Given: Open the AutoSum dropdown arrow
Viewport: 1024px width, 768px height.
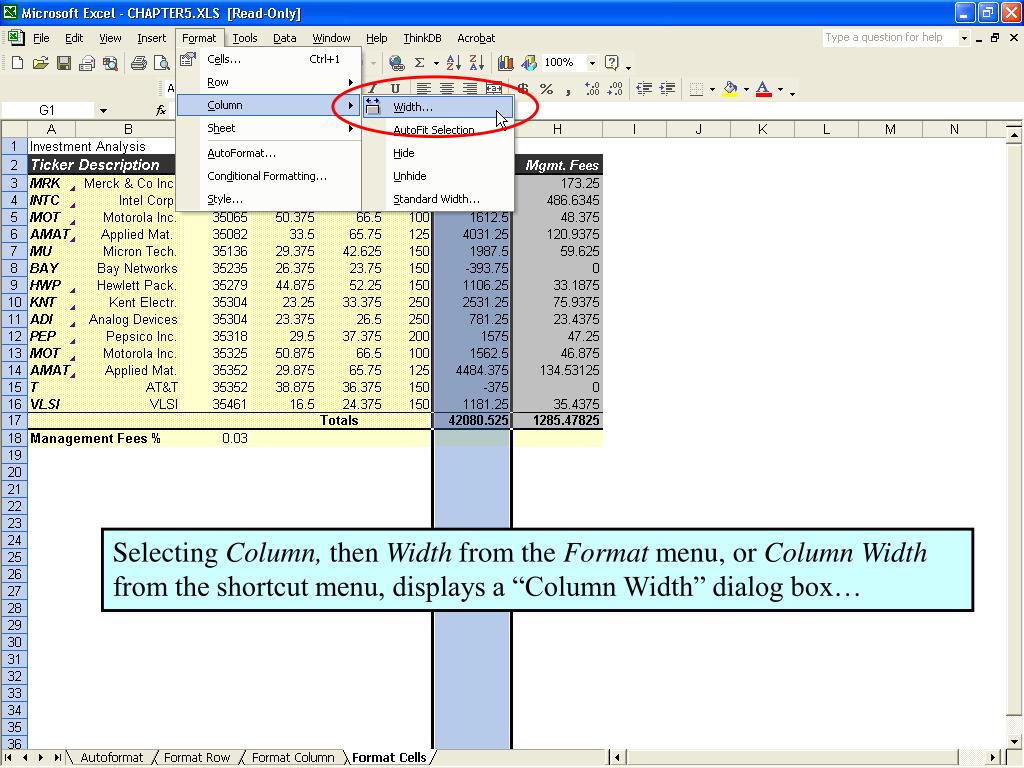Looking at the screenshot, I should click(436, 63).
